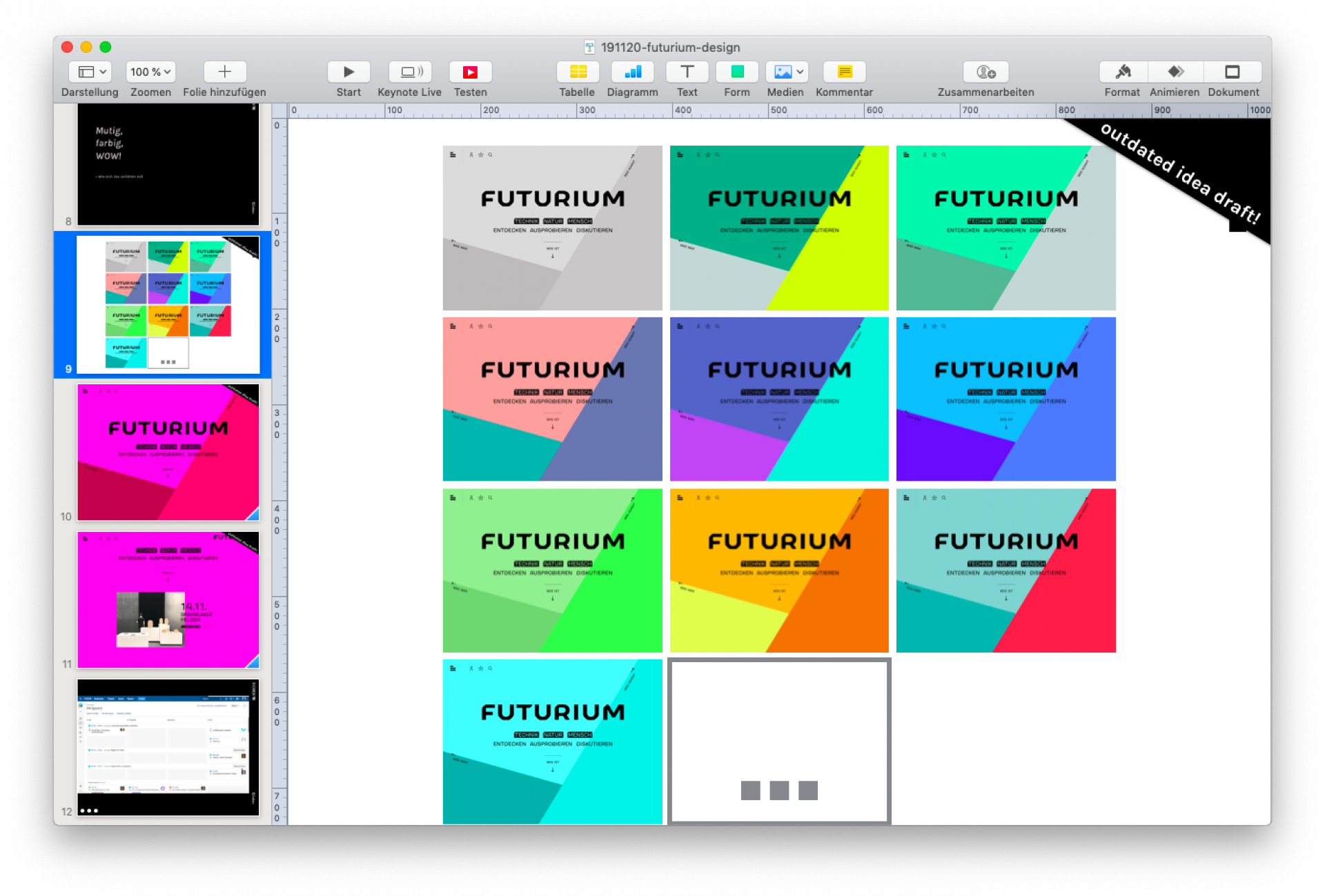Add a text box with Text icon
This screenshot has width=1325, height=896.
click(687, 72)
